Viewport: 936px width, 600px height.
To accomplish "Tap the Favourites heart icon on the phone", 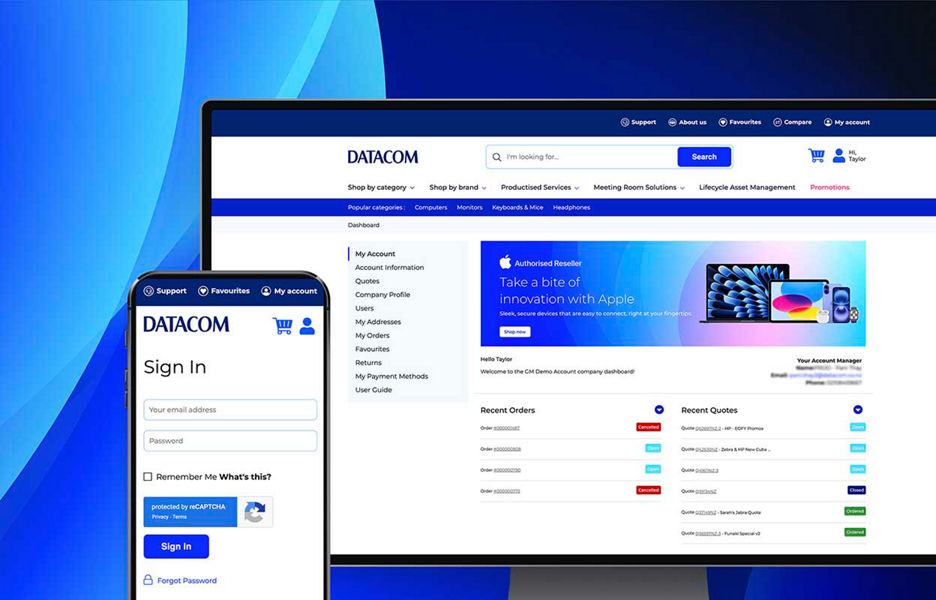I will click(x=203, y=291).
